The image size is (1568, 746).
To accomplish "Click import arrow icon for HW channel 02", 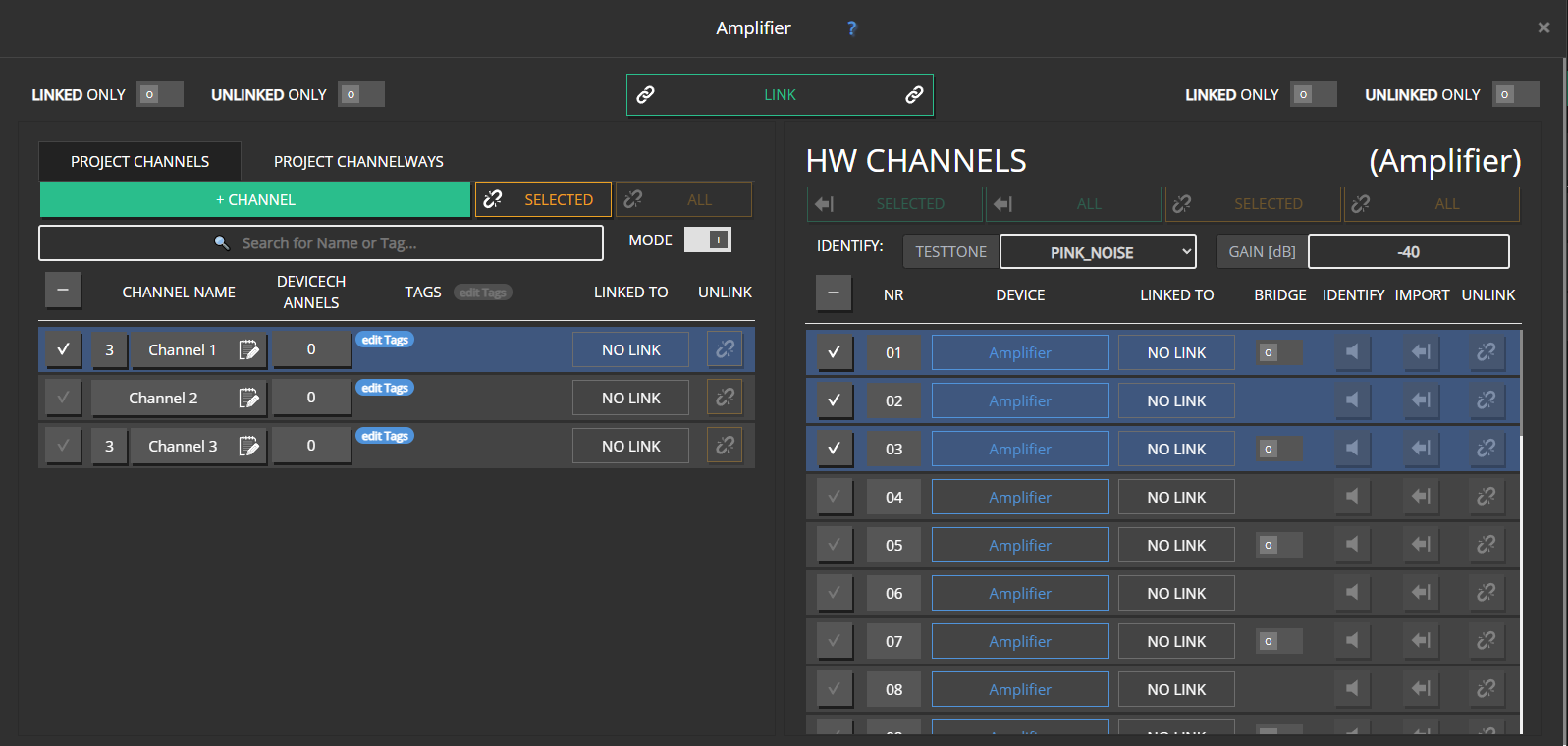I will point(1420,400).
